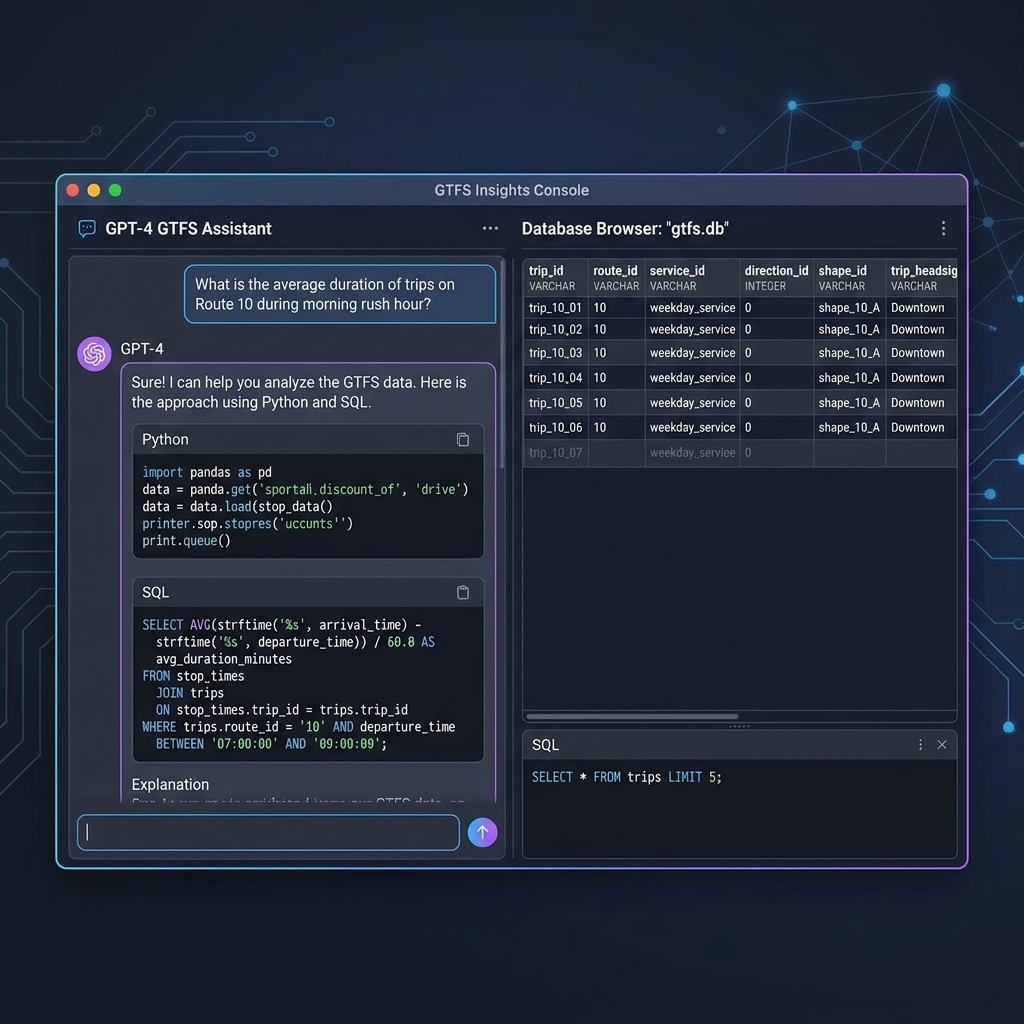This screenshot has height=1024, width=1024.
Task: Sort by the trip_id column header
Action: pos(555,278)
